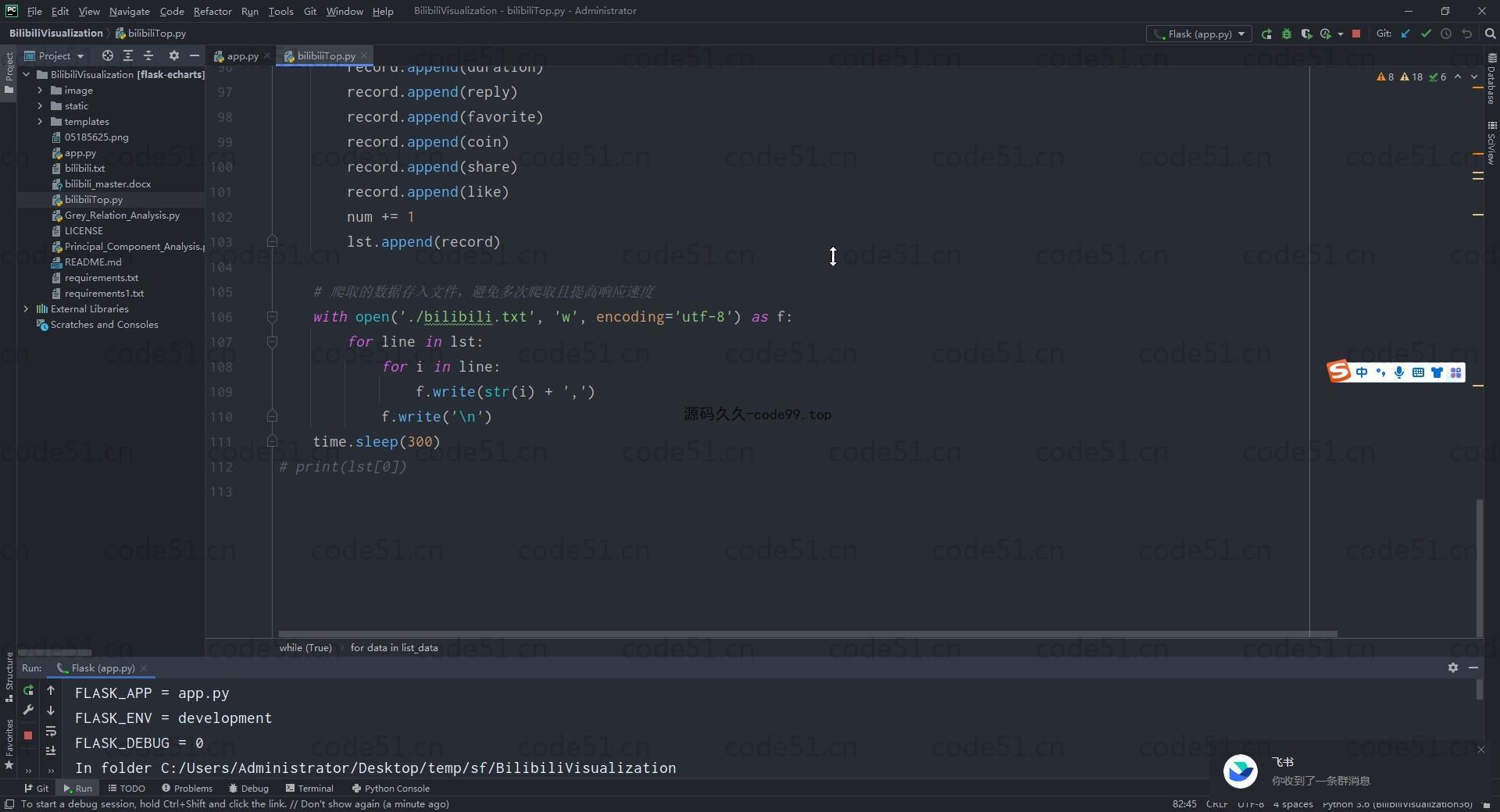The height and width of the screenshot is (812, 1500).
Task: Click wrench icon in Run panel
Action: pyautogui.click(x=28, y=710)
